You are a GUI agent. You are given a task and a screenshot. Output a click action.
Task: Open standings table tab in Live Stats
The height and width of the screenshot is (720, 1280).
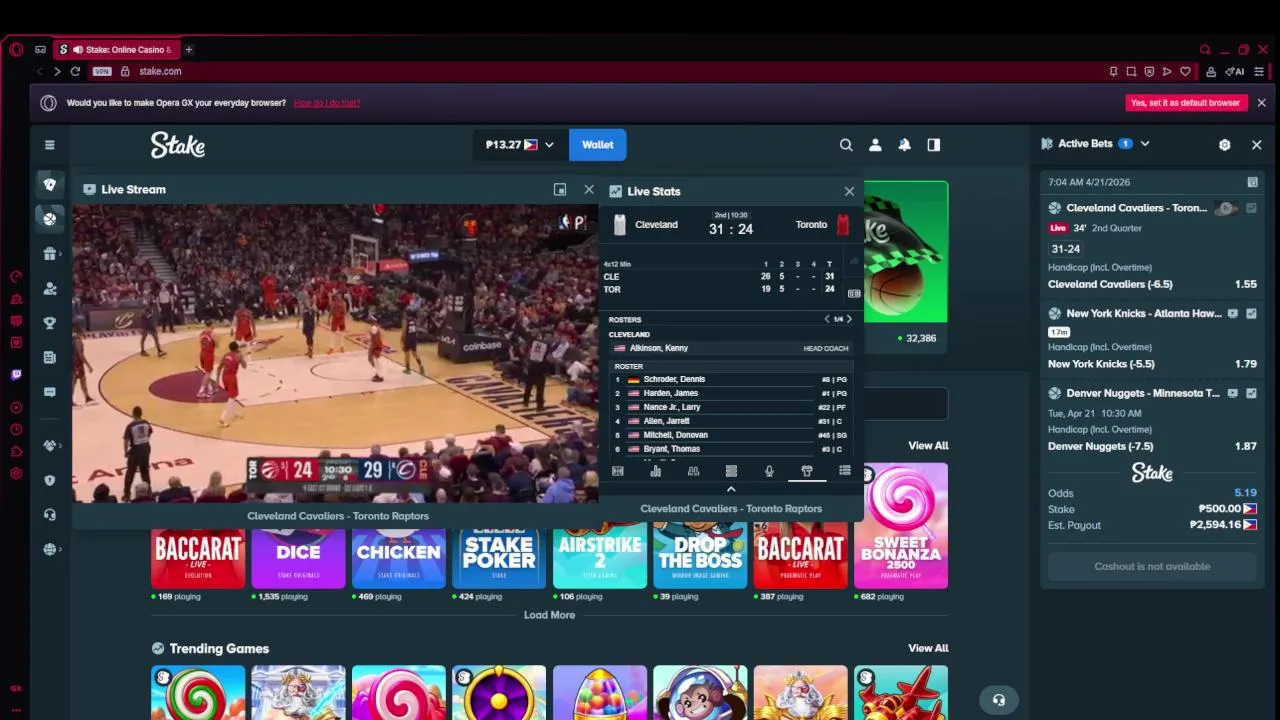pos(731,471)
